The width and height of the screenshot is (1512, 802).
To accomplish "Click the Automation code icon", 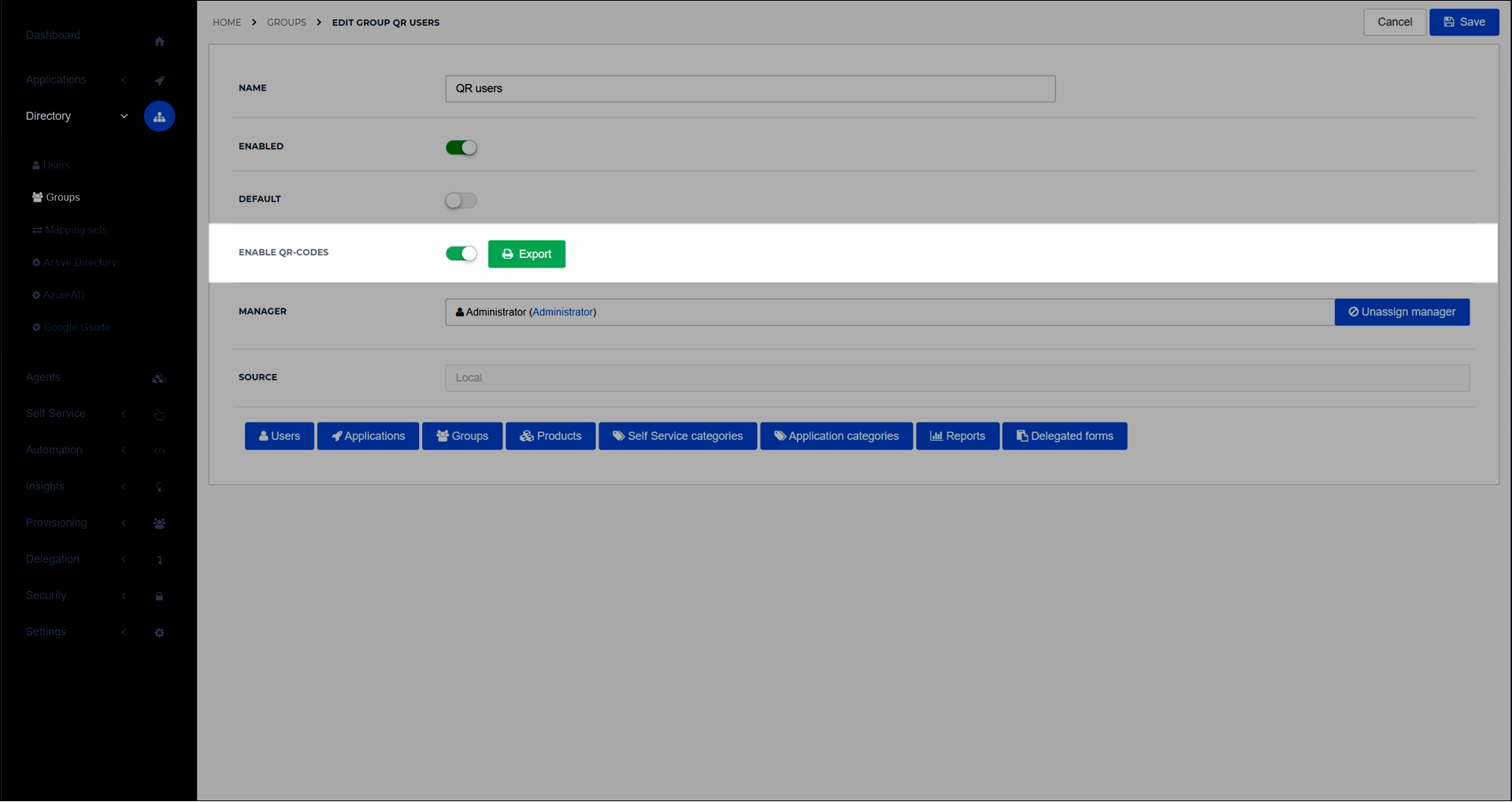I will [x=159, y=451].
